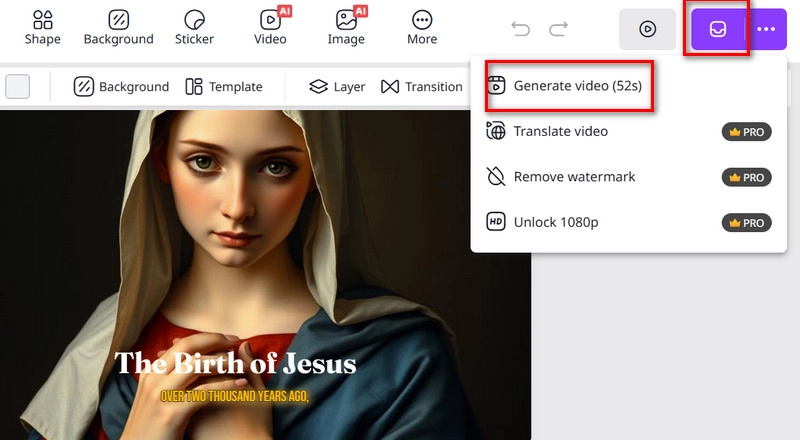Viewport: 800px width, 440px height.
Task: Select the title text The Birth of Jesus
Action: tap(235, 363)
